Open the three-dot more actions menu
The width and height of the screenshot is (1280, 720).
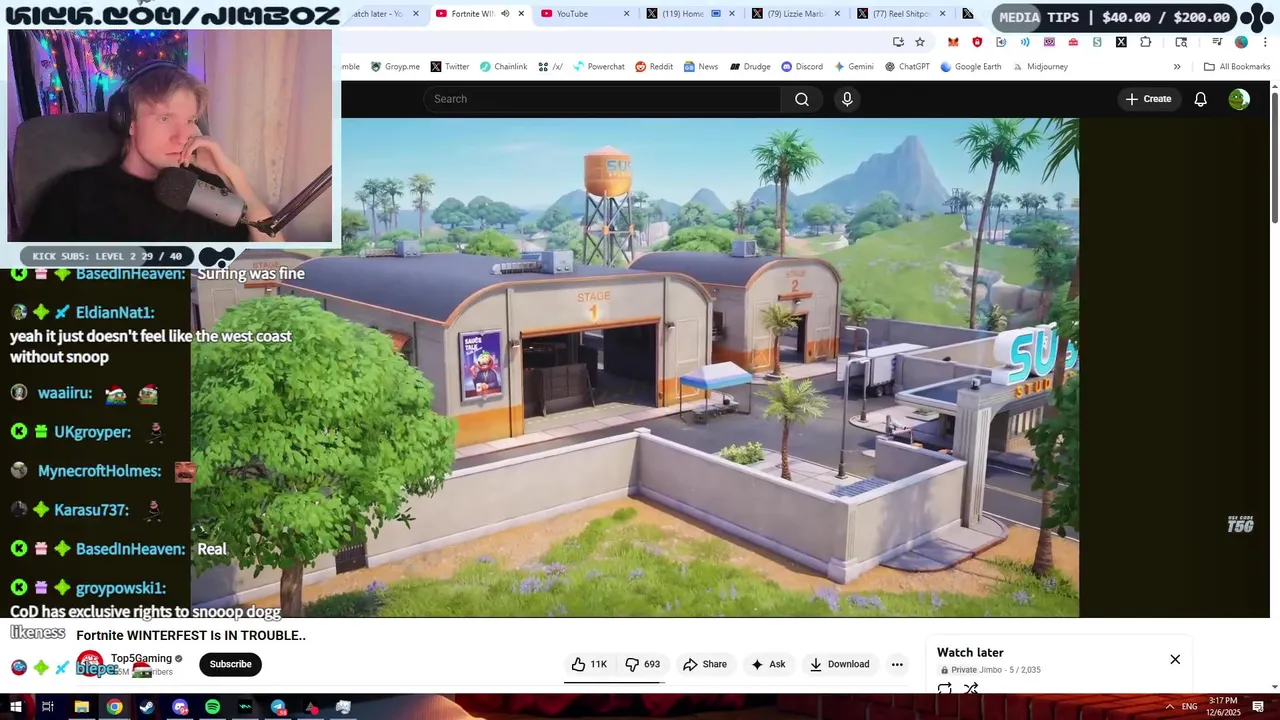pos(897,664)
